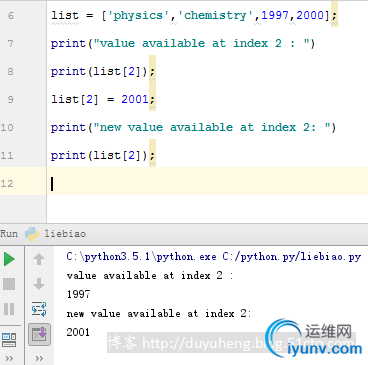Click line number 6 in the gutter

(11, 16)
